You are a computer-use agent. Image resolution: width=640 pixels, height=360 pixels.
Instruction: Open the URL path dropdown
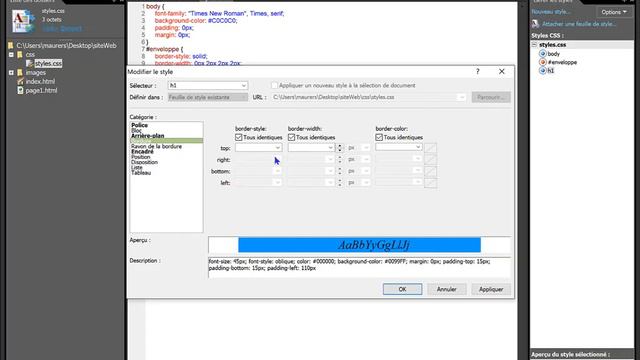pos(462,97)
